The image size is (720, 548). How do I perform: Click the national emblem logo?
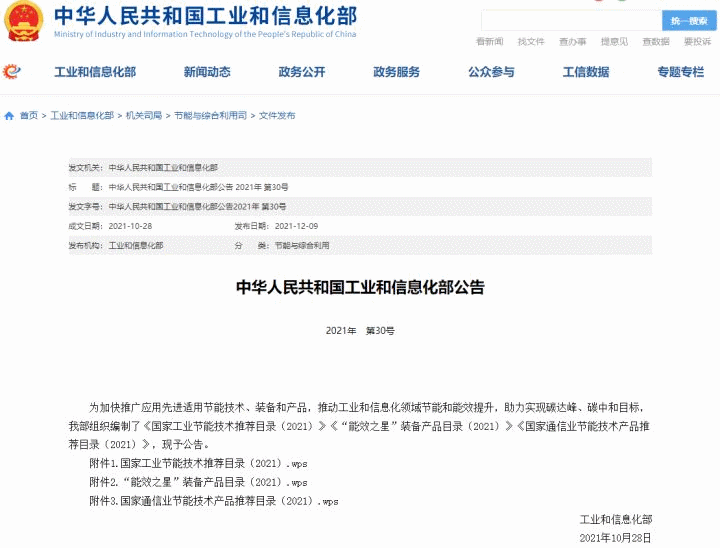[23, 20]
